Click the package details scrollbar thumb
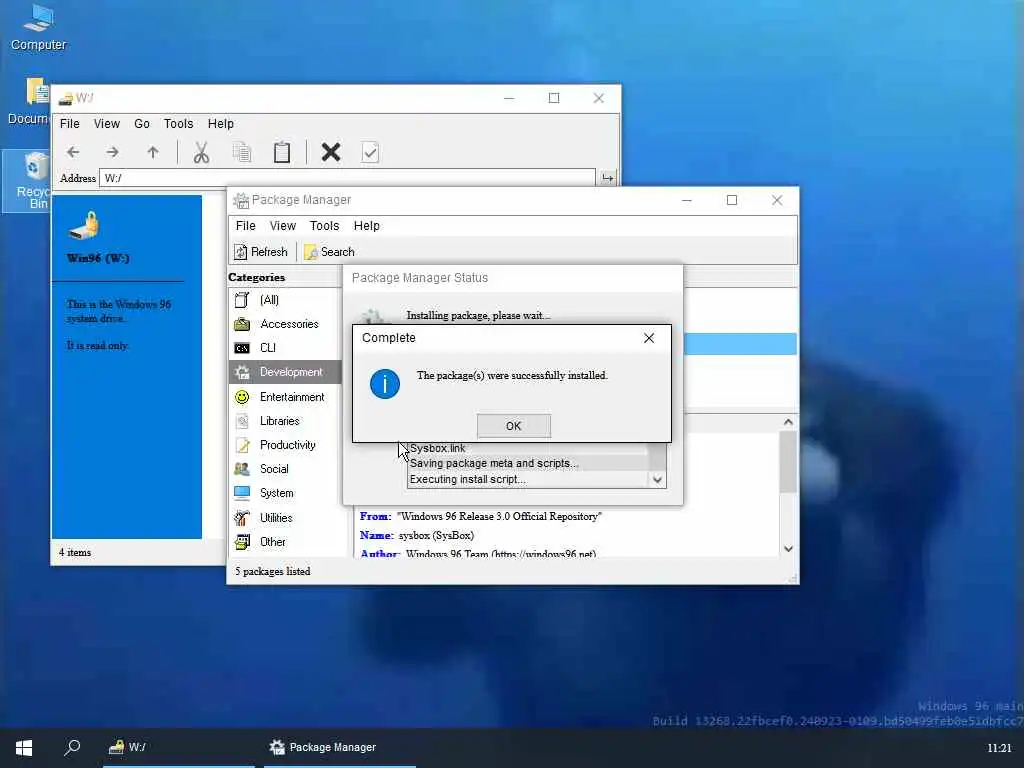The width and height of the screenshot is (1024, 768). click(x=788, y=462)
